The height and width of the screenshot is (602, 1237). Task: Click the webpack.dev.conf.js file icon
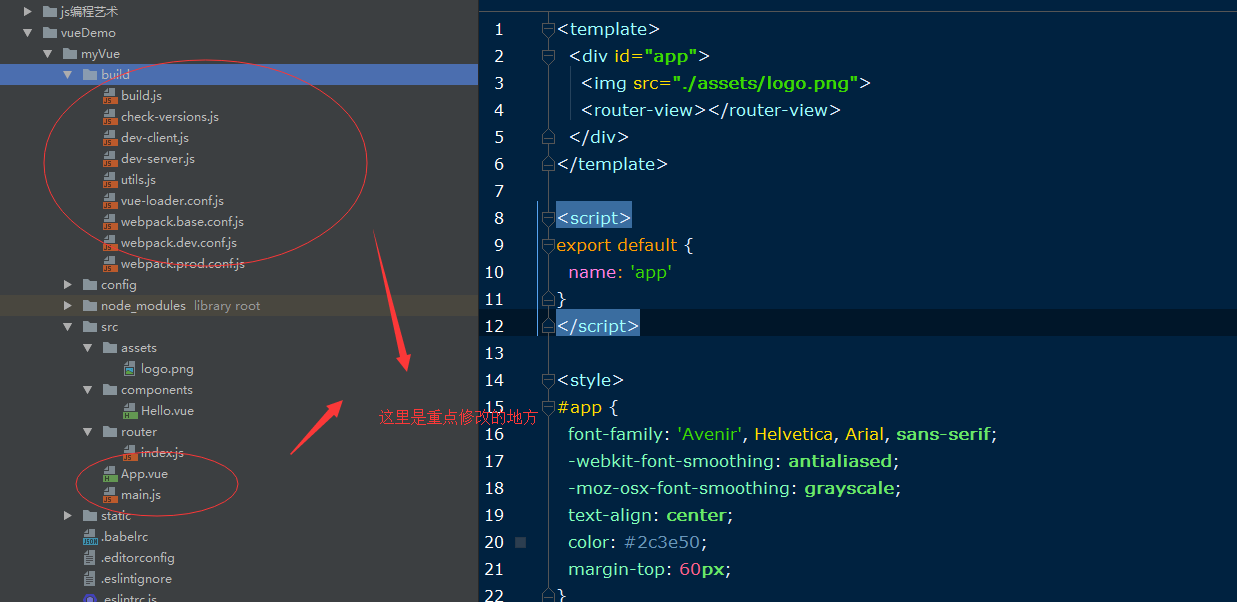[x=110, y=243]
